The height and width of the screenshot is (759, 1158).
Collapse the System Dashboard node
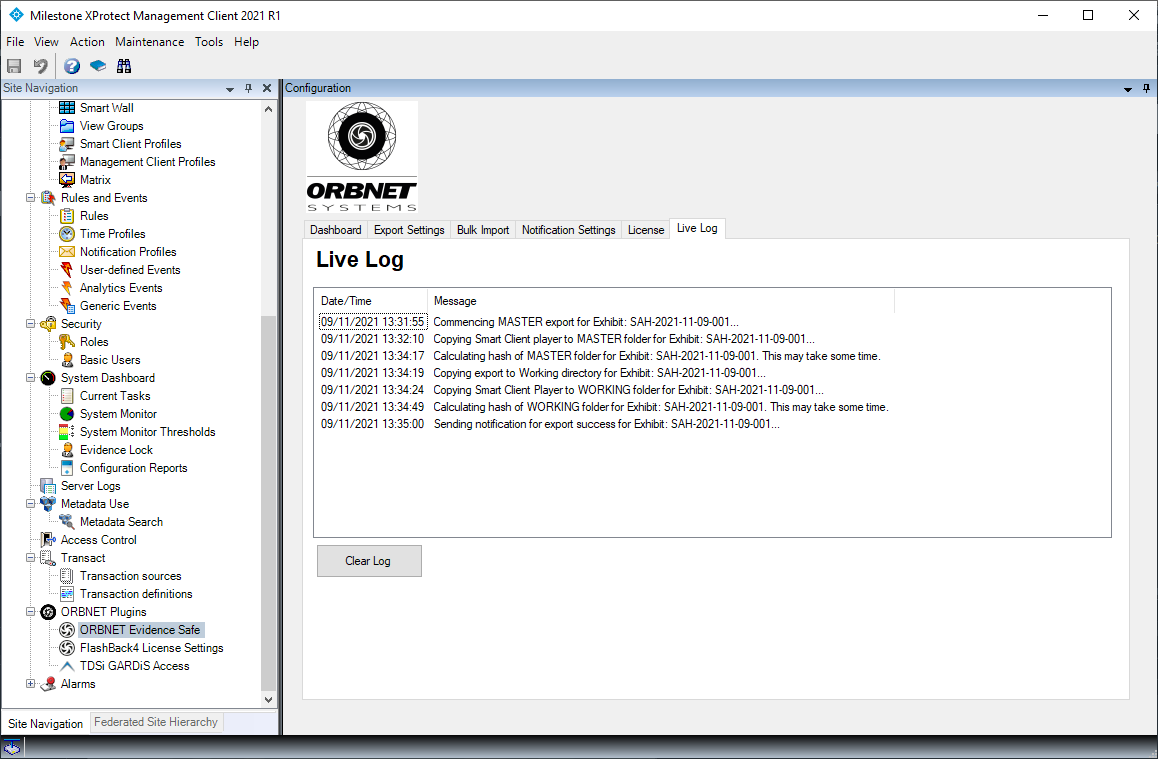[30, 378]
